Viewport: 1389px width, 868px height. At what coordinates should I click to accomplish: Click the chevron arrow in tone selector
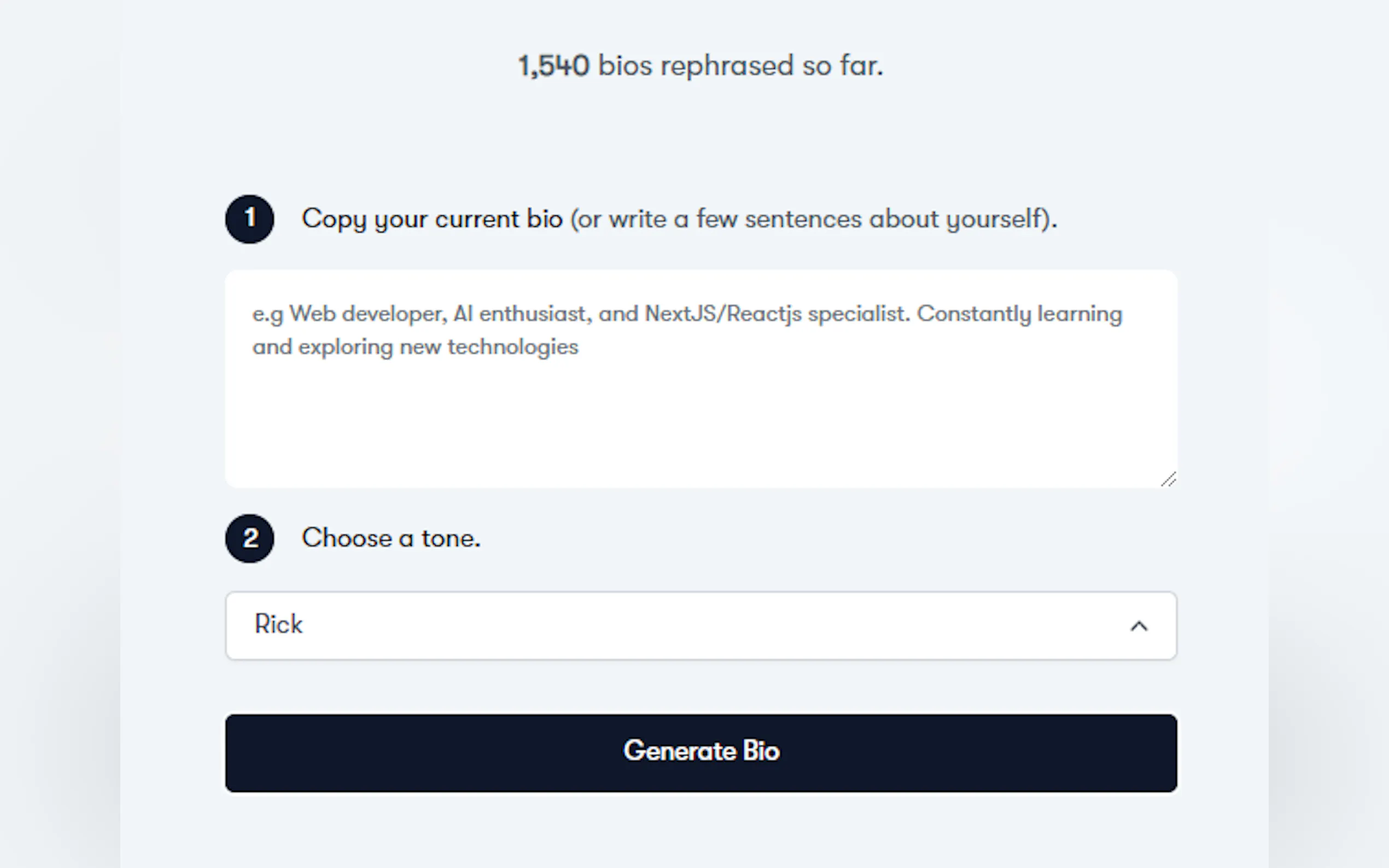click(x=1139, y=626)
